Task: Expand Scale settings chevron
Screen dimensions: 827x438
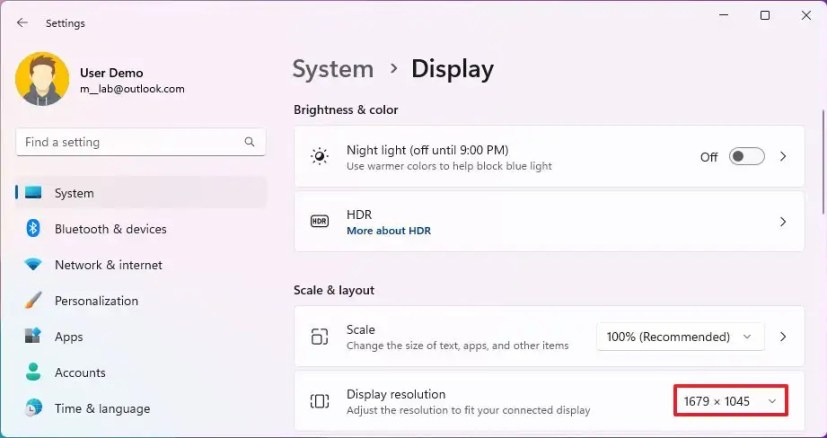Action: point(783,337)
